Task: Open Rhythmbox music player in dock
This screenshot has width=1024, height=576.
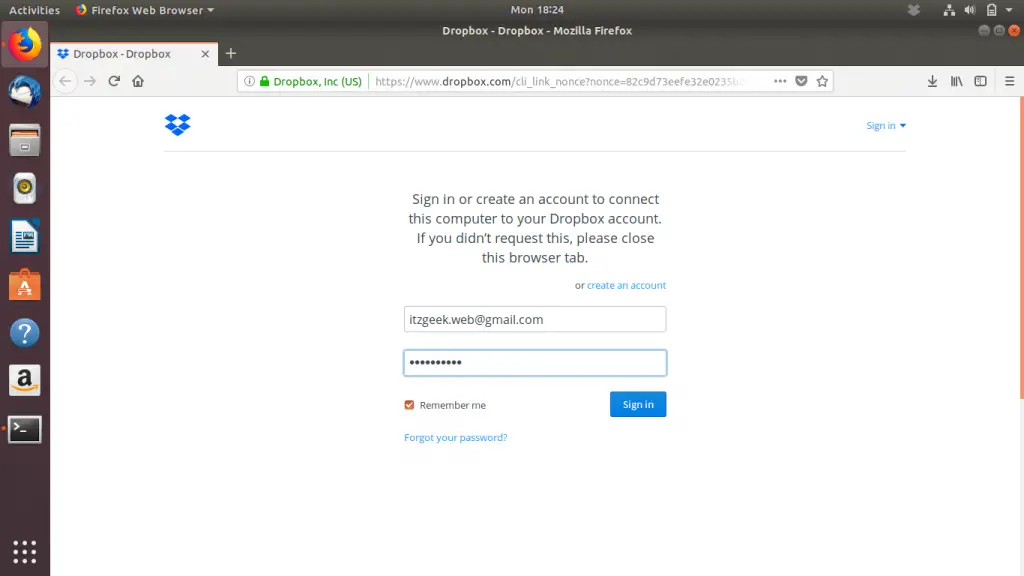Action: tap(25, 188)
